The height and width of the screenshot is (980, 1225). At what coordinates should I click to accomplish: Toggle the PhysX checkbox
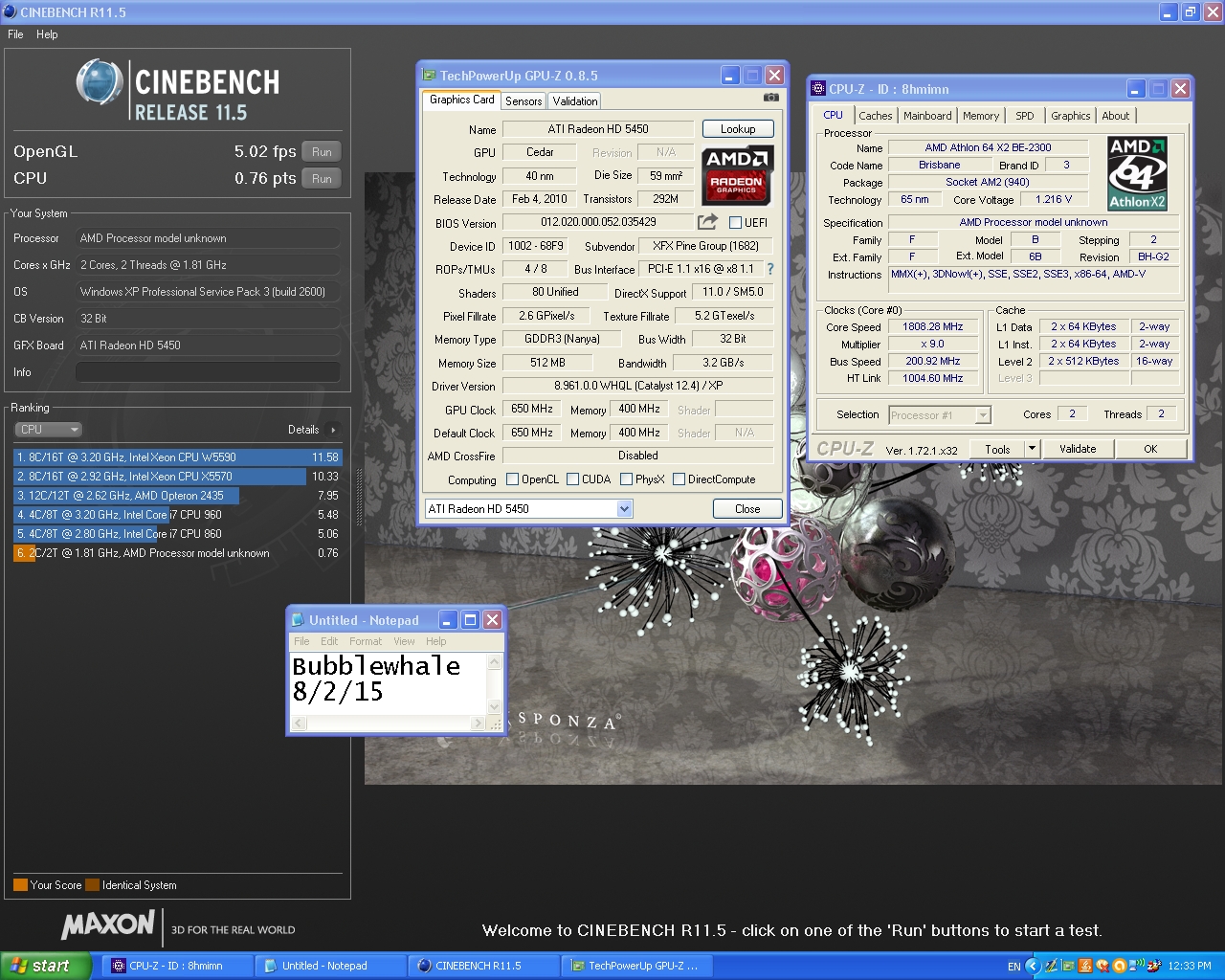point(626,479)
